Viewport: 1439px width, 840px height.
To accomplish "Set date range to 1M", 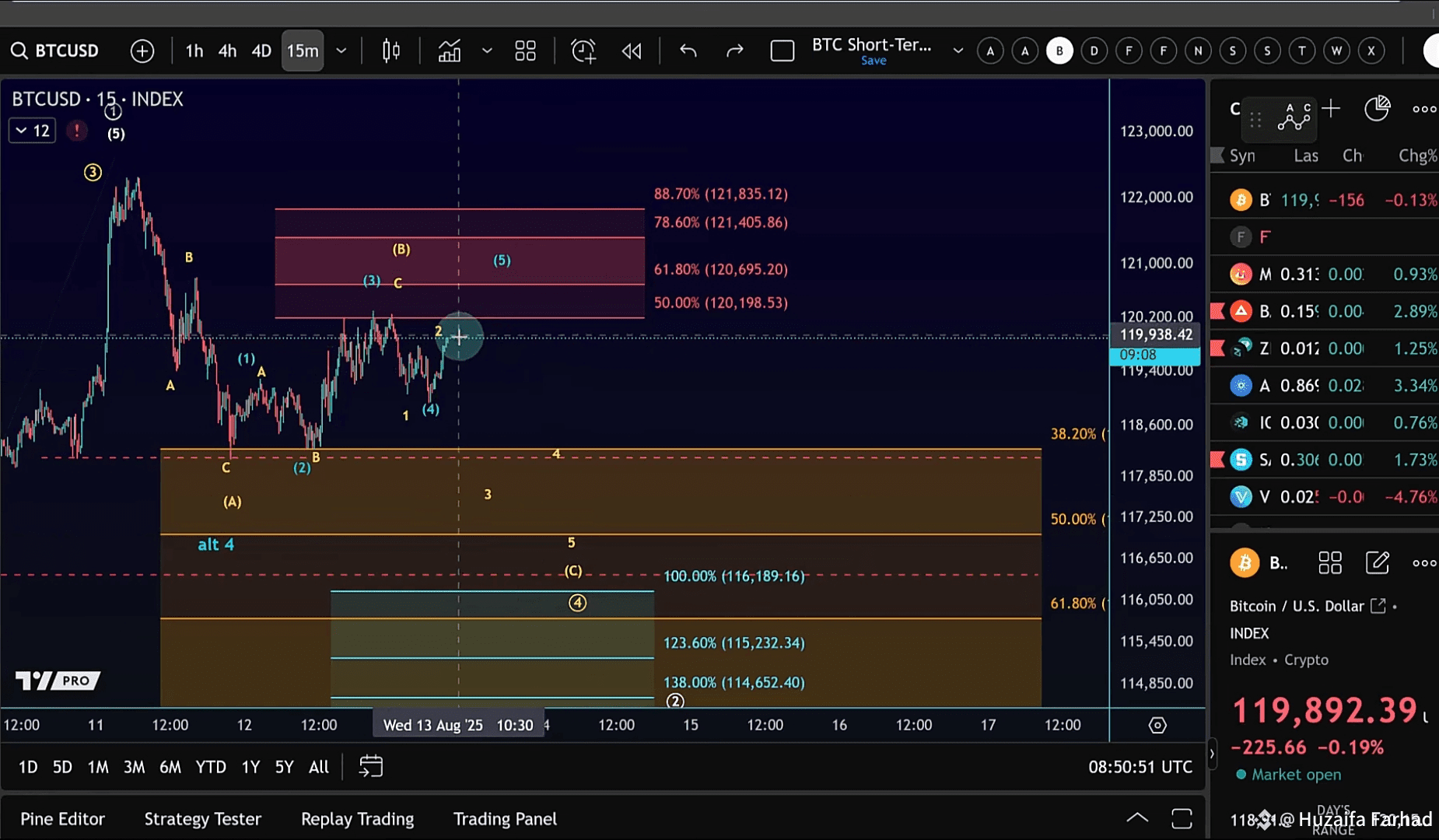I will pyautogui.click(x=98, y=767).
